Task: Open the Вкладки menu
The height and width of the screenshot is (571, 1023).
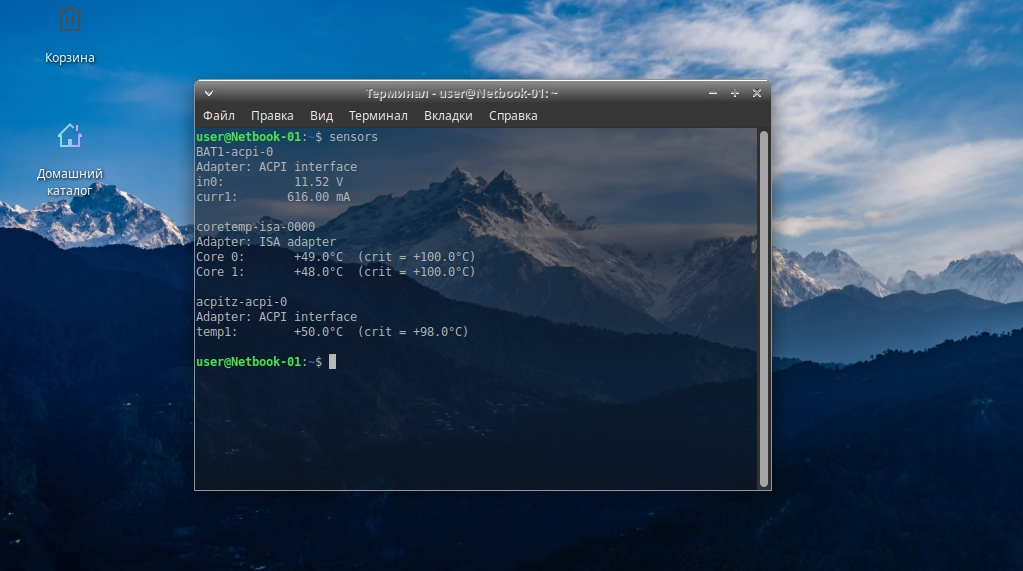Action: pos(448,116)
